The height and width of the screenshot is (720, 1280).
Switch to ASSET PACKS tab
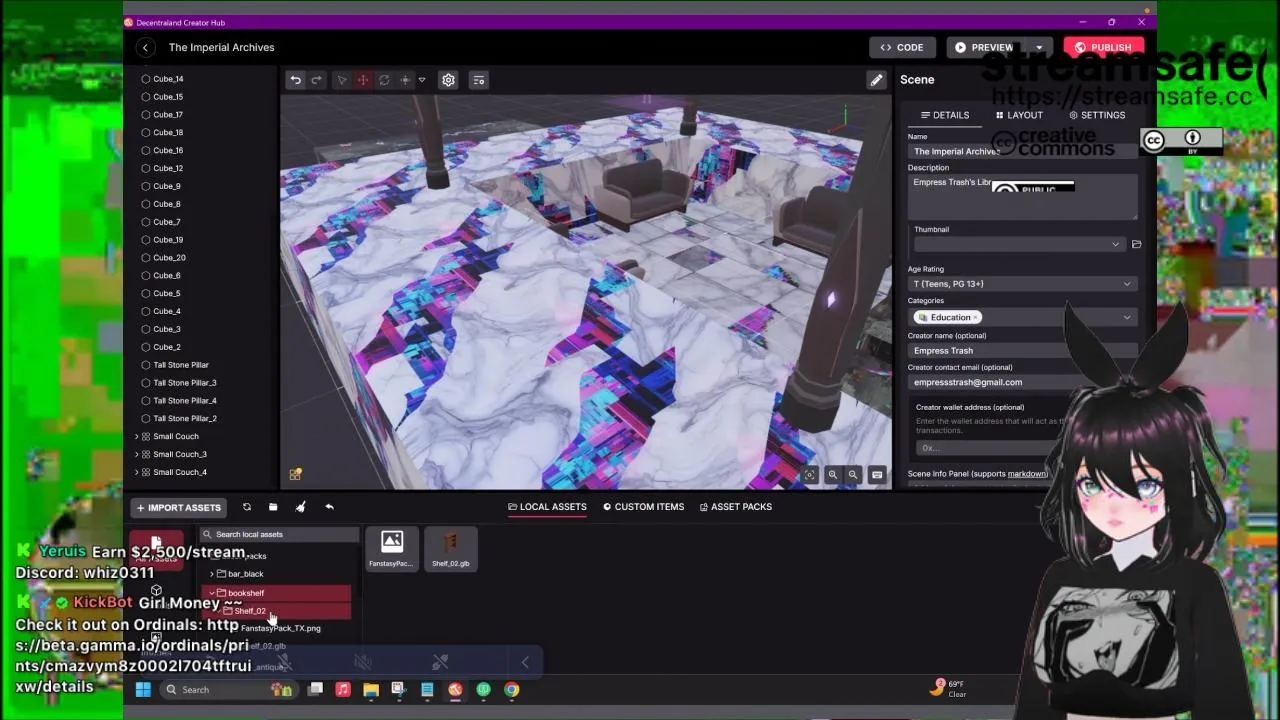point(735,507)
